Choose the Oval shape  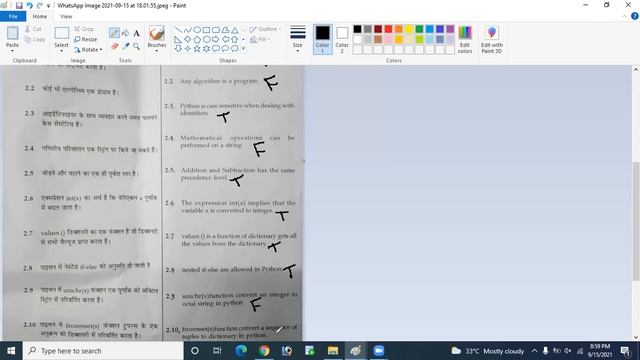[x=197, y=30]
